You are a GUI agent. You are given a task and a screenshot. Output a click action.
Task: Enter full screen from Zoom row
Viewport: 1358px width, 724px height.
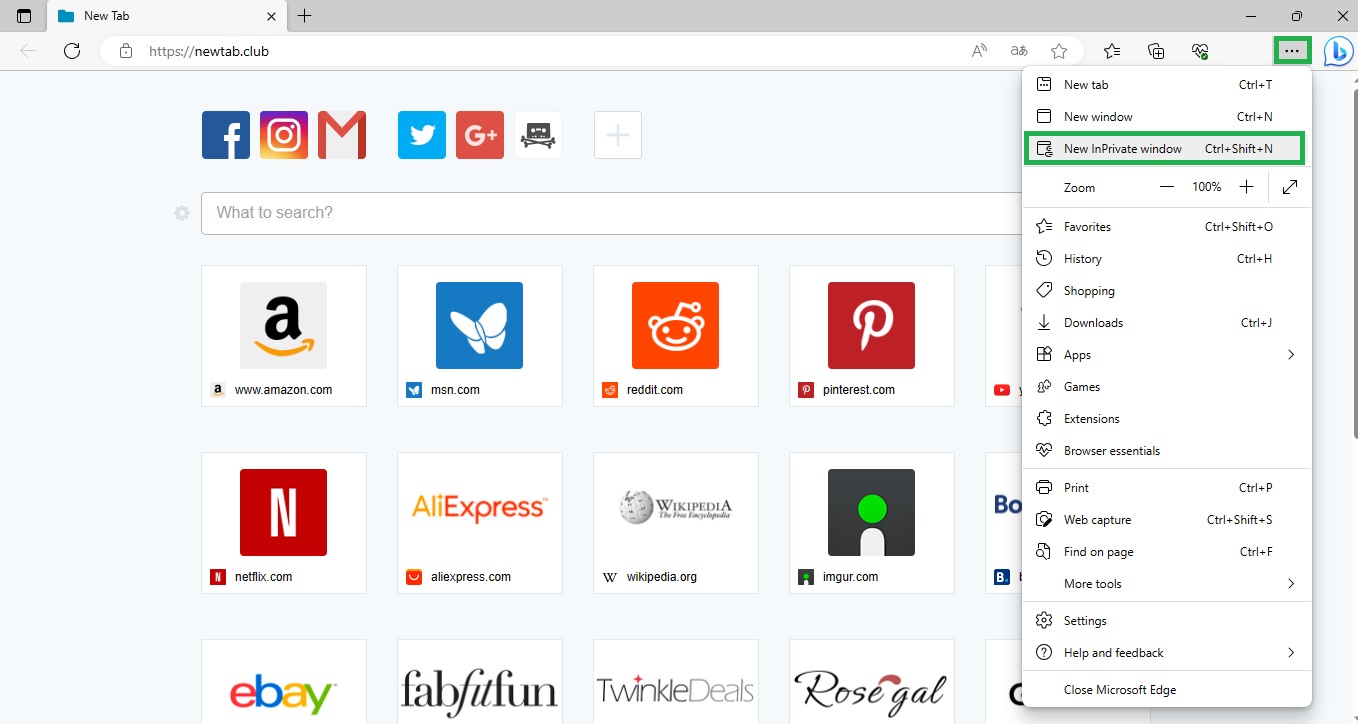pyautogui.click(x=1290, y=187)
